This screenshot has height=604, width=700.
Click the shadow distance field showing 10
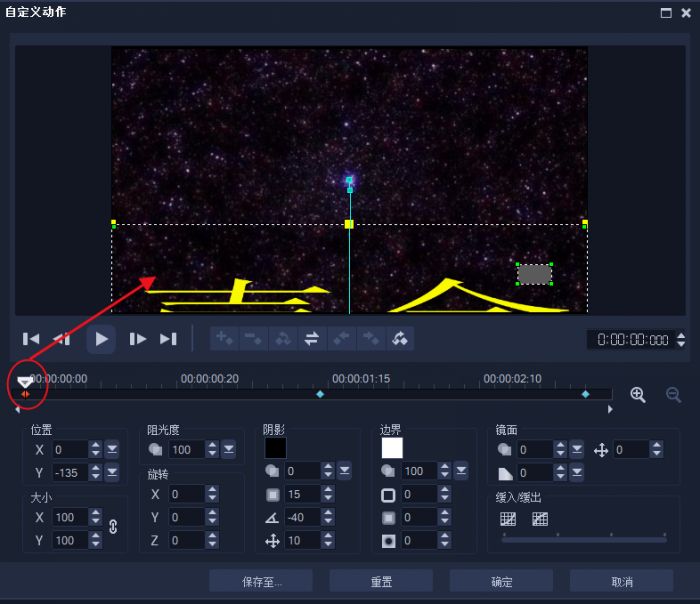click(303, 541)
